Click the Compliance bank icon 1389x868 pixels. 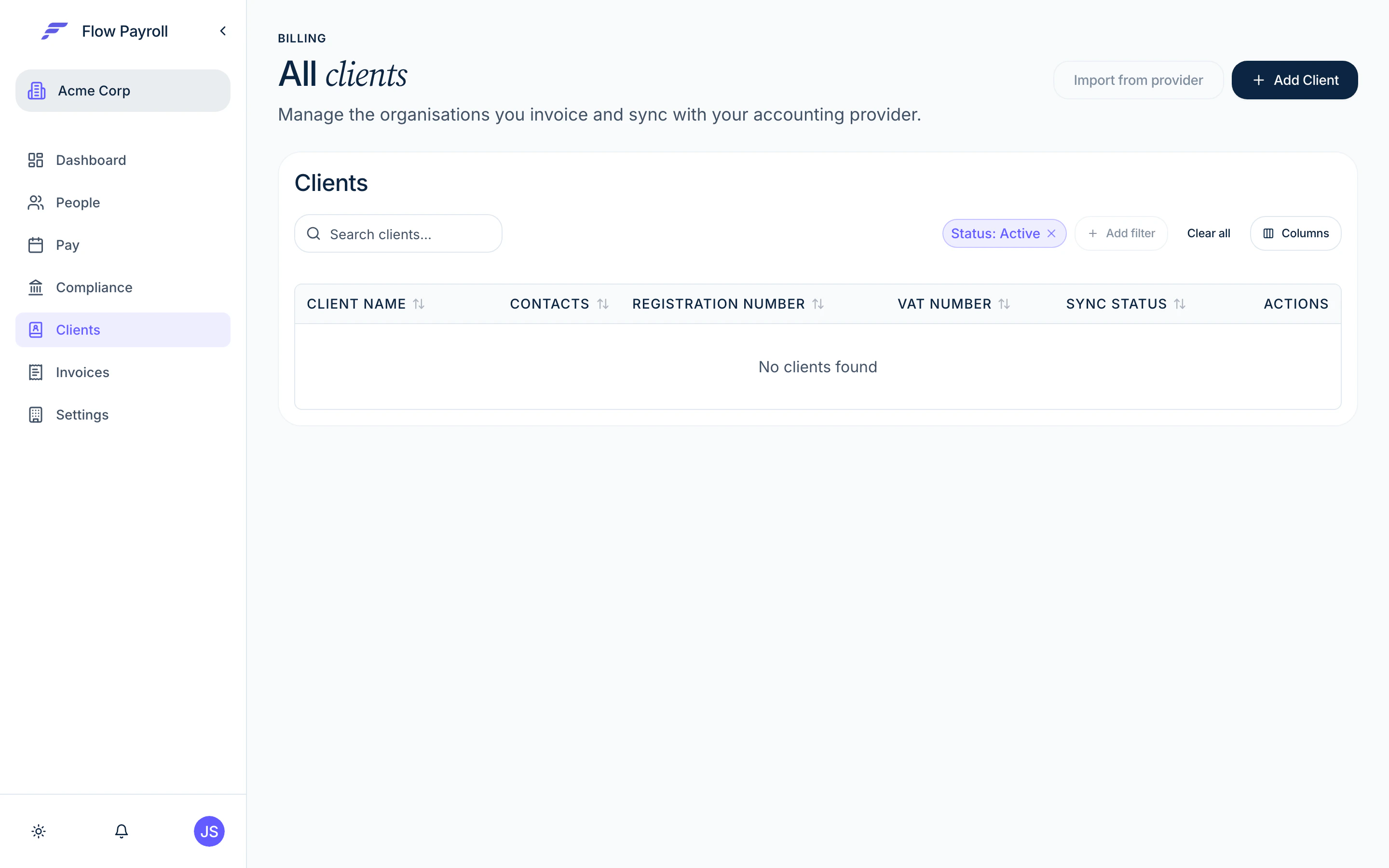click(36, 287)
